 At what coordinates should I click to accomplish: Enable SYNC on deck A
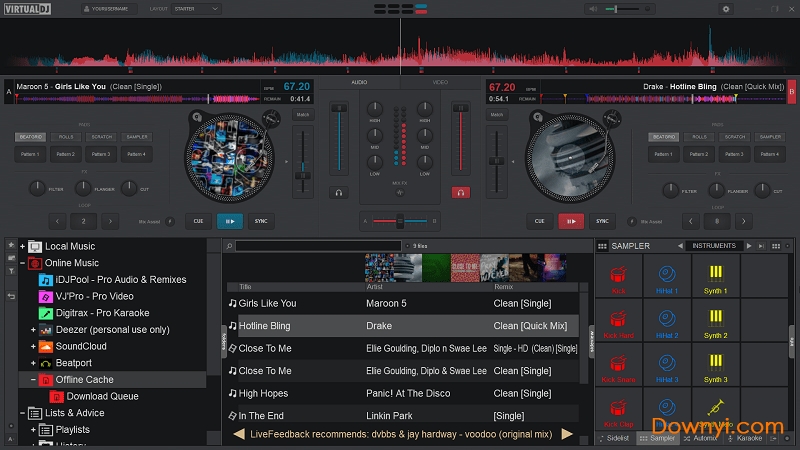click(x=261, y=221)
